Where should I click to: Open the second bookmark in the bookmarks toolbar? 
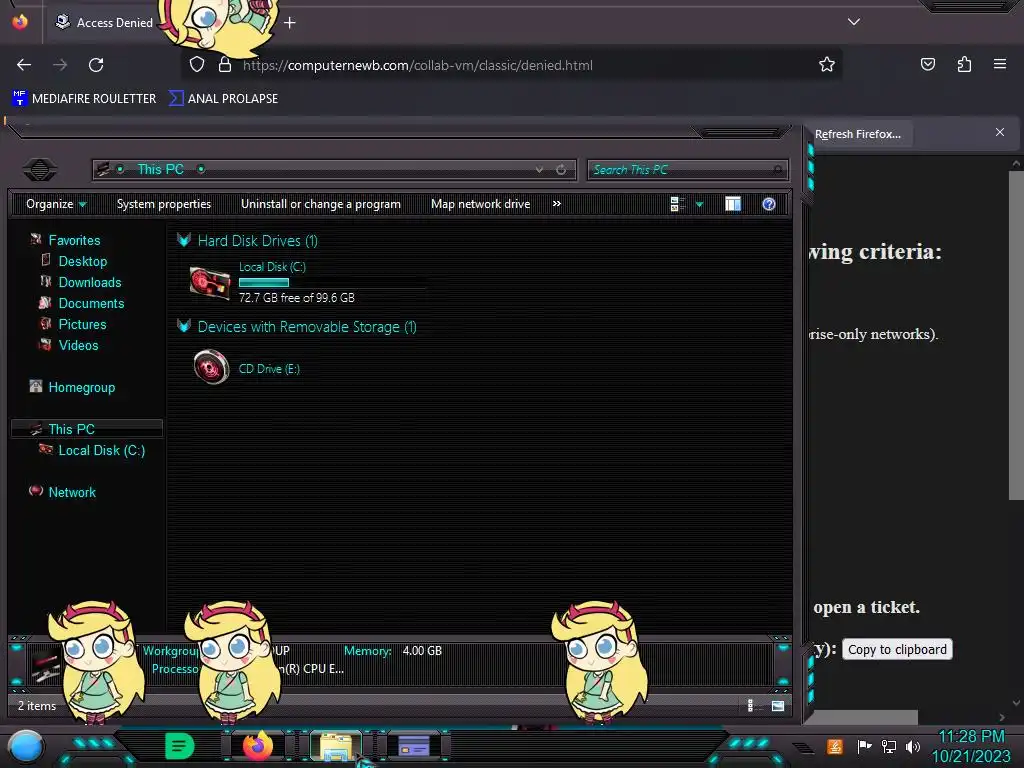pyautogui.click(x=223, y=99)
